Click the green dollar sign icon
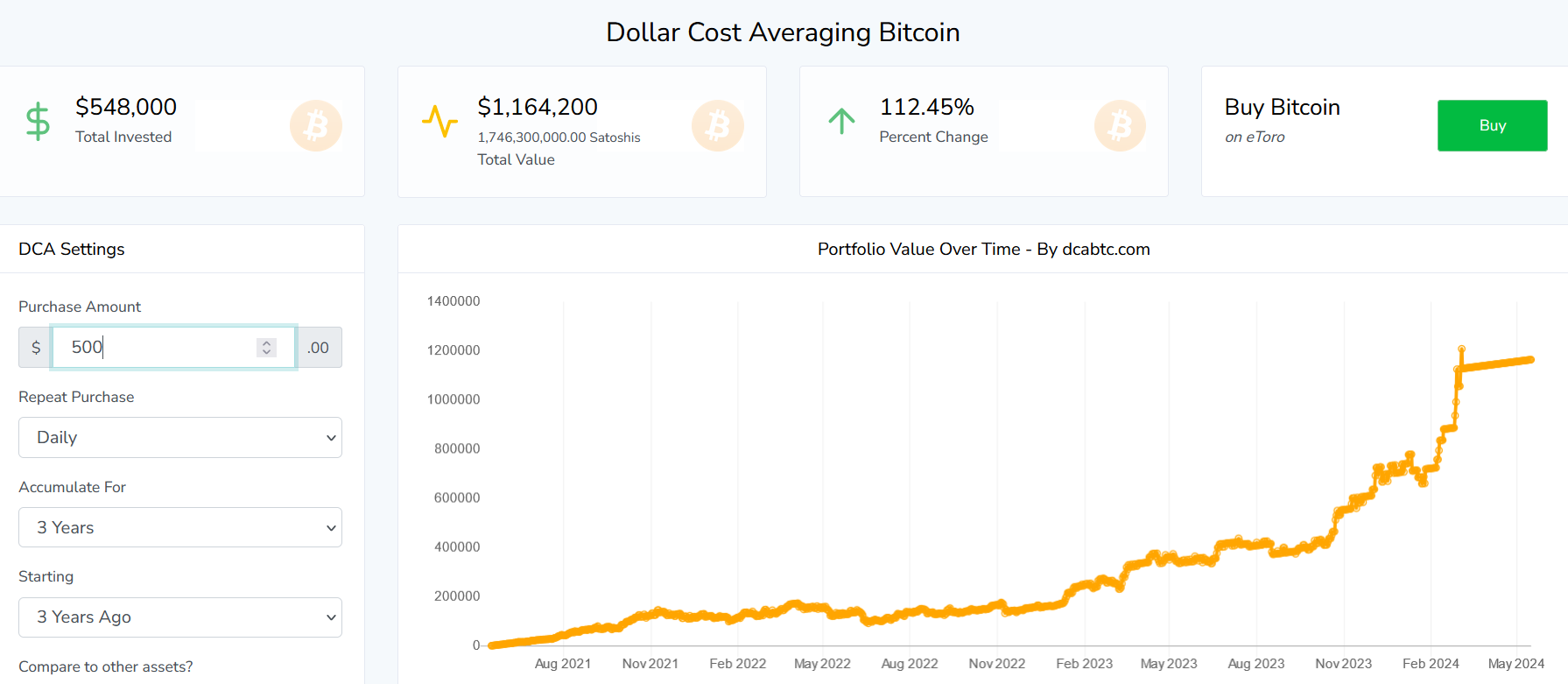The width and height of the screenshot is (1568, 684). click(x=38, y=121)
